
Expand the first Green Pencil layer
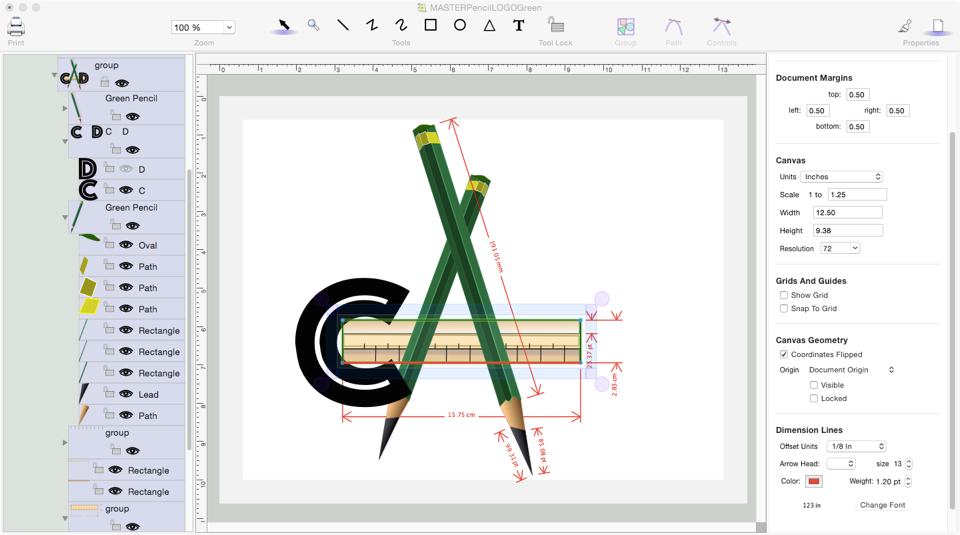65,108
